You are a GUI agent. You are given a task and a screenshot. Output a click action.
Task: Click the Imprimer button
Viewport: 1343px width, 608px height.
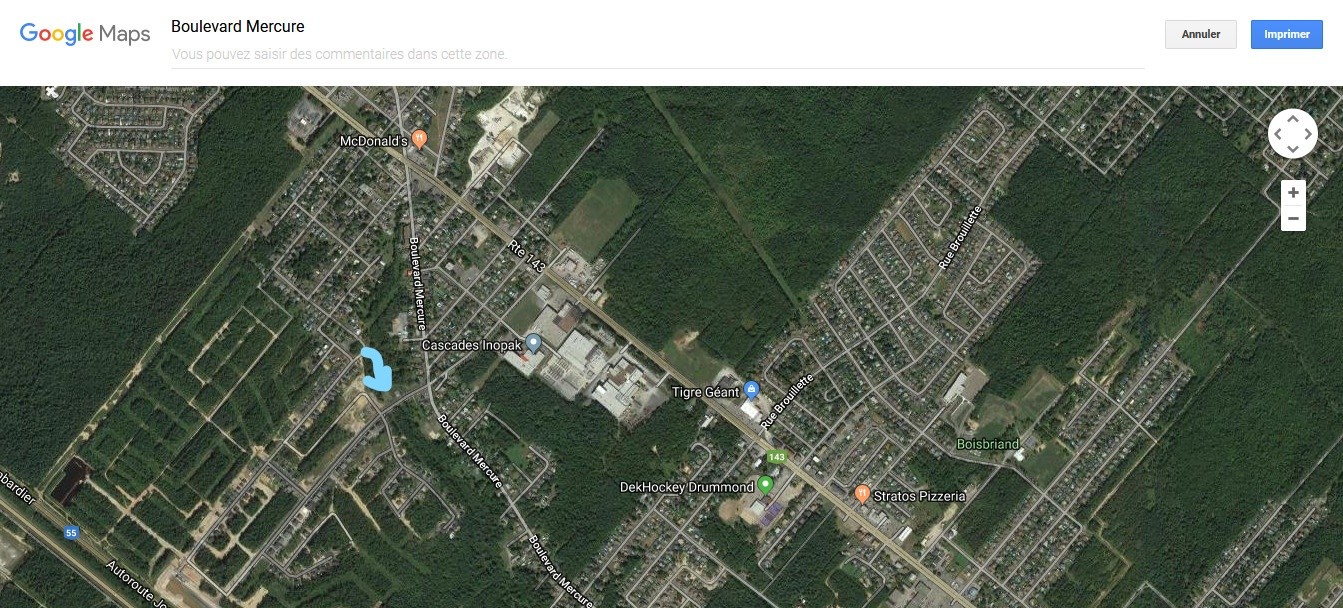(x=1287, y=34)
